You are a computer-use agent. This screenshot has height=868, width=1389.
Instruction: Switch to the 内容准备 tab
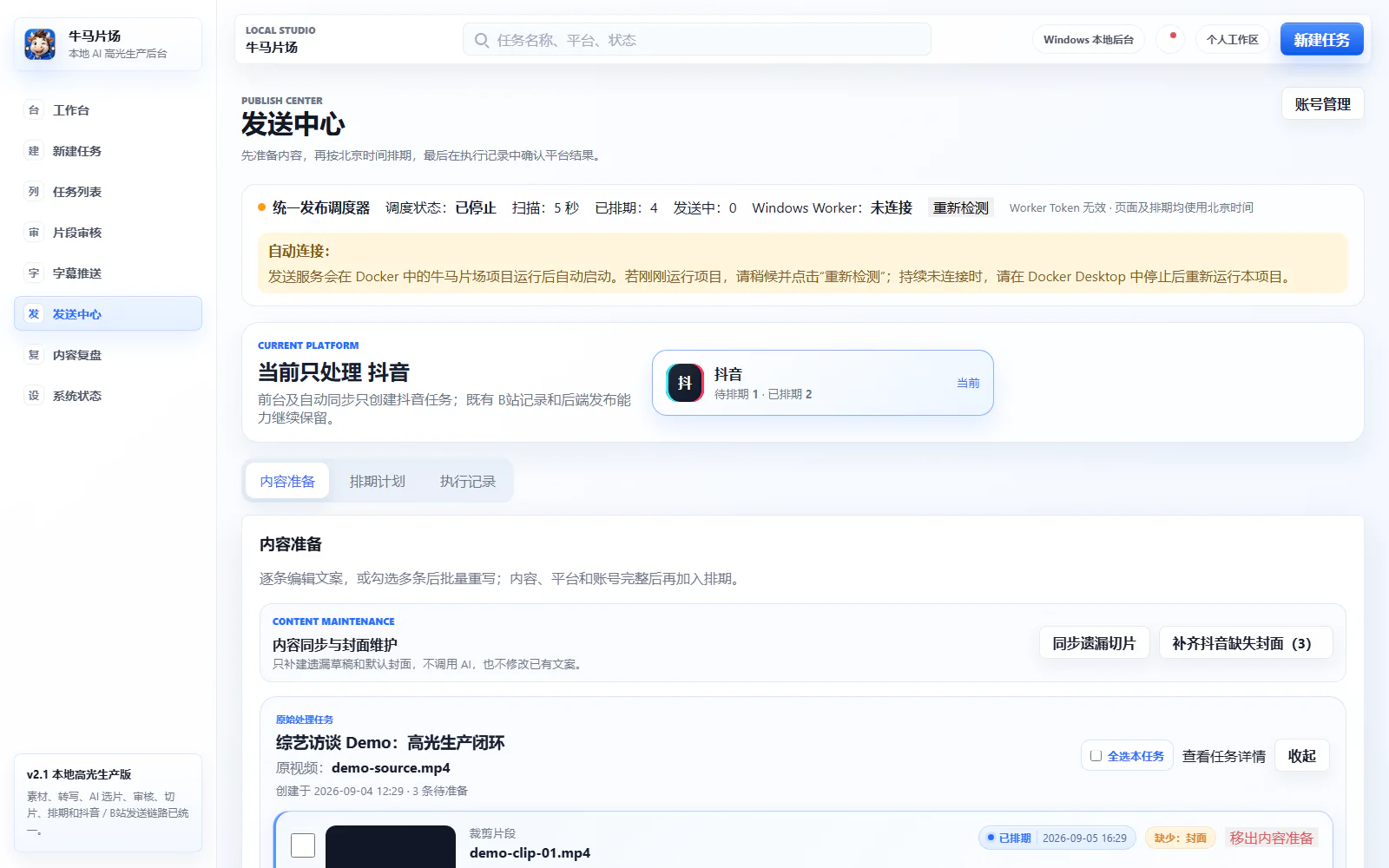pos(287,481)
